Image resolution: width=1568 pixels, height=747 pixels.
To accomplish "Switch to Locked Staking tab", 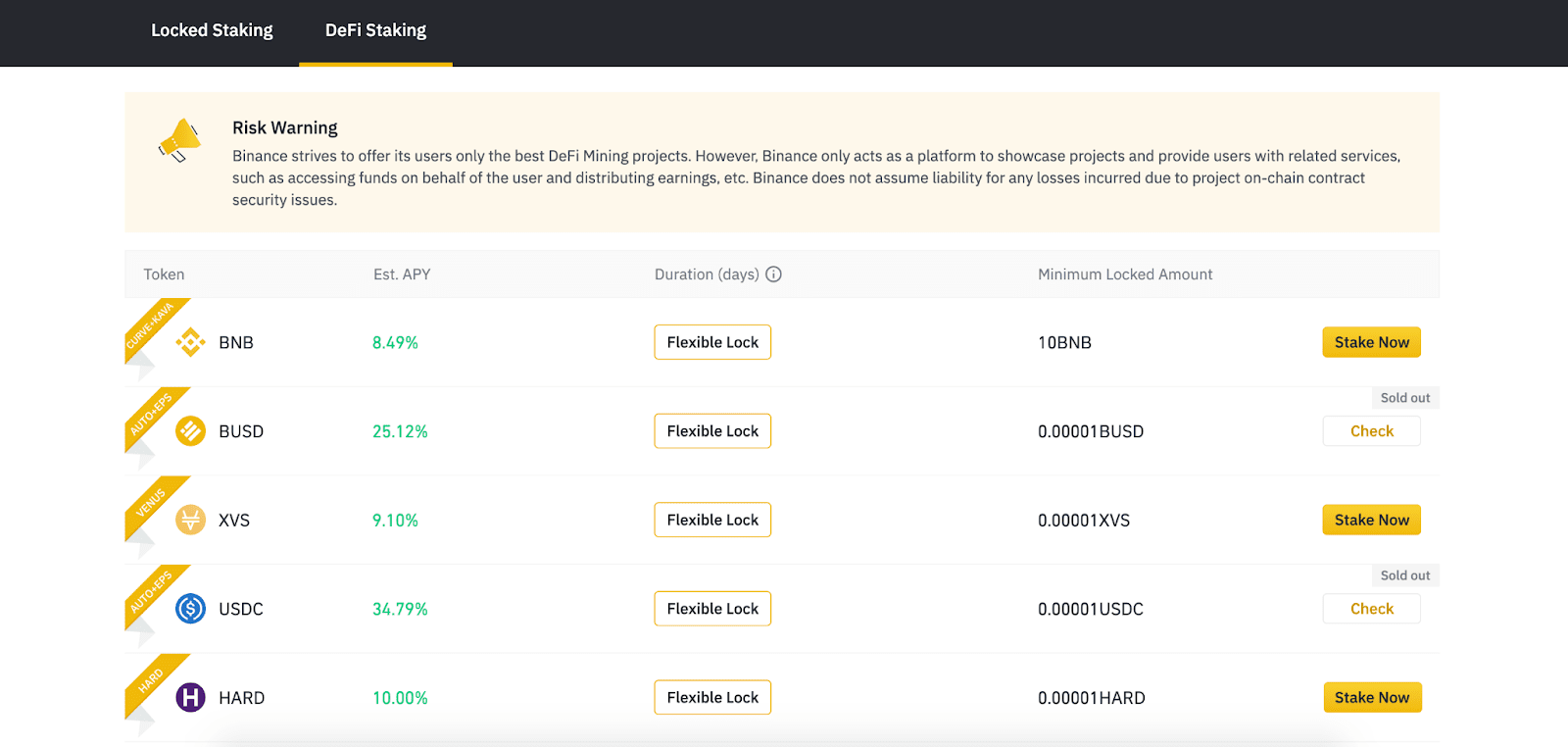I will pyautogui.click(x=212, y=30).
